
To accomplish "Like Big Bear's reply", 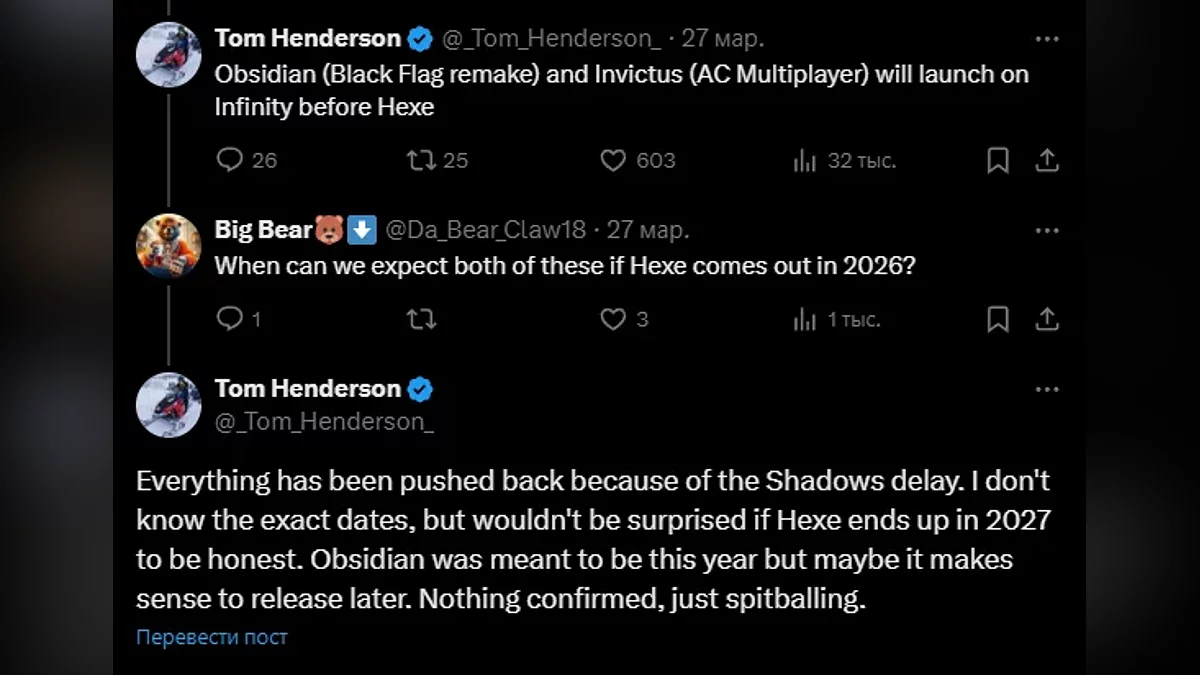I will pyautogui.click(x=613, y=319).
